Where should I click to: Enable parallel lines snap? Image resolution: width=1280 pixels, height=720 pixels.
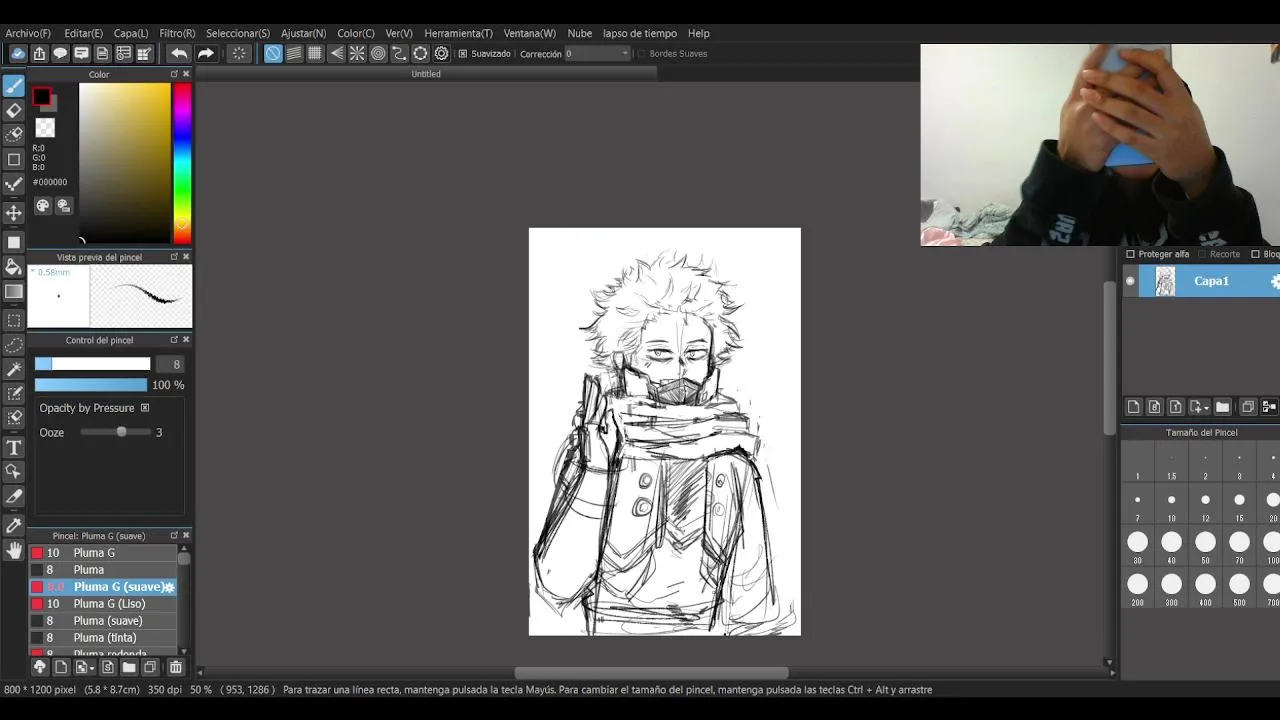tap(294, 54)
